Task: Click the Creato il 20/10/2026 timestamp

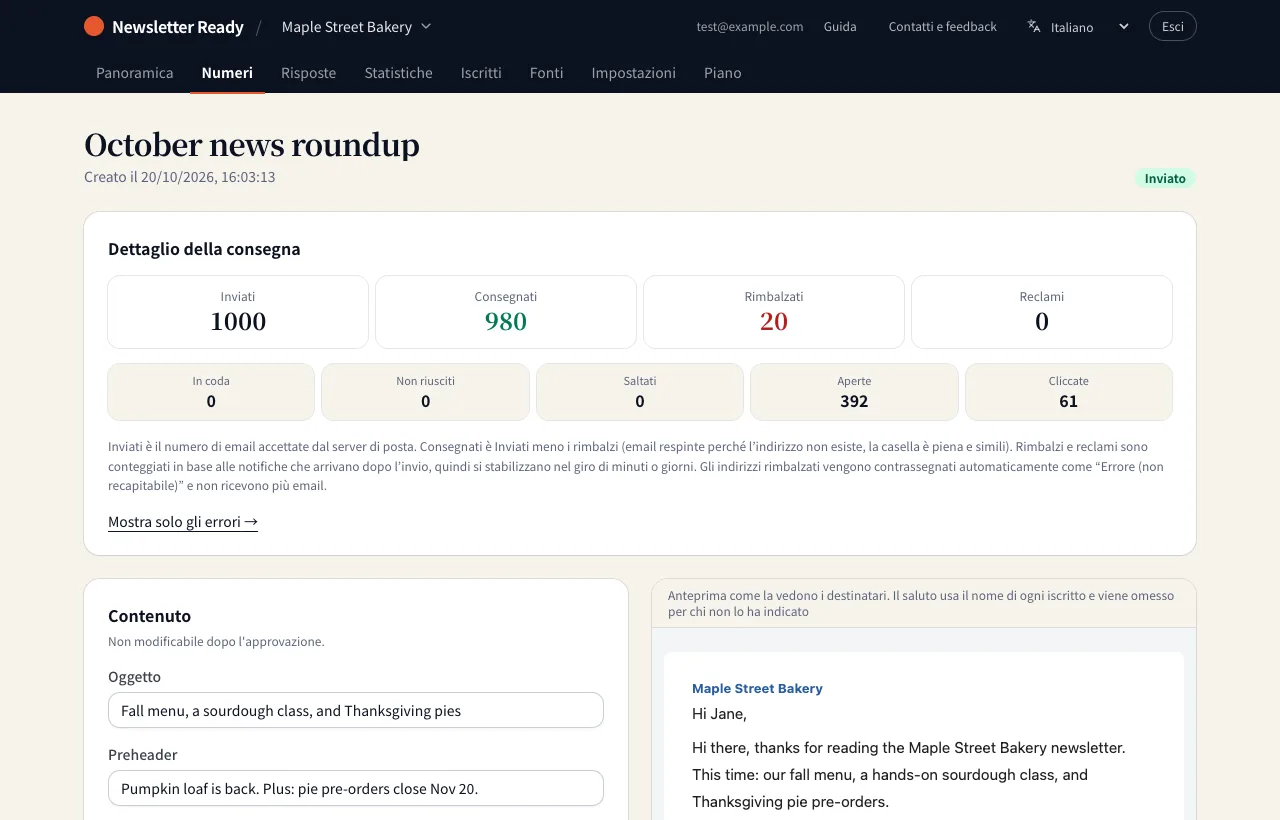Action: 180,177
